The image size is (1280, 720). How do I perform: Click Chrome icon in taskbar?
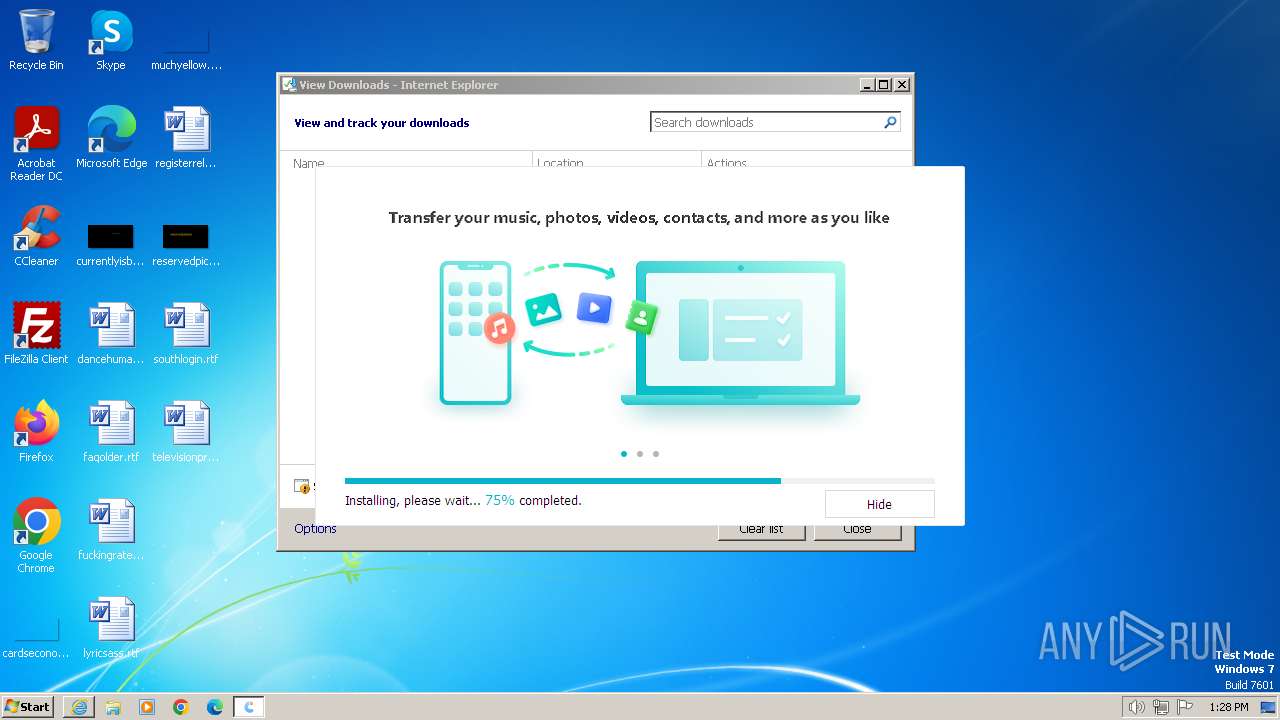[x=181, y=707]
